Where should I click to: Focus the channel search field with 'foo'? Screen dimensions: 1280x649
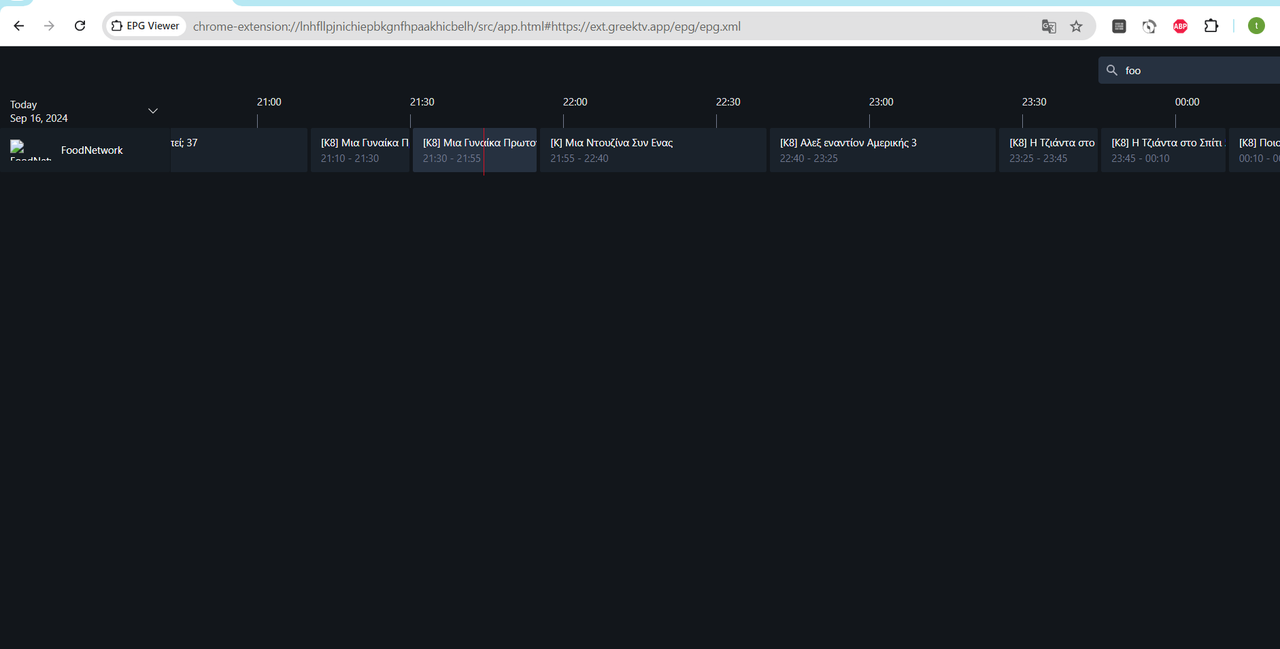coord(1190,70)
